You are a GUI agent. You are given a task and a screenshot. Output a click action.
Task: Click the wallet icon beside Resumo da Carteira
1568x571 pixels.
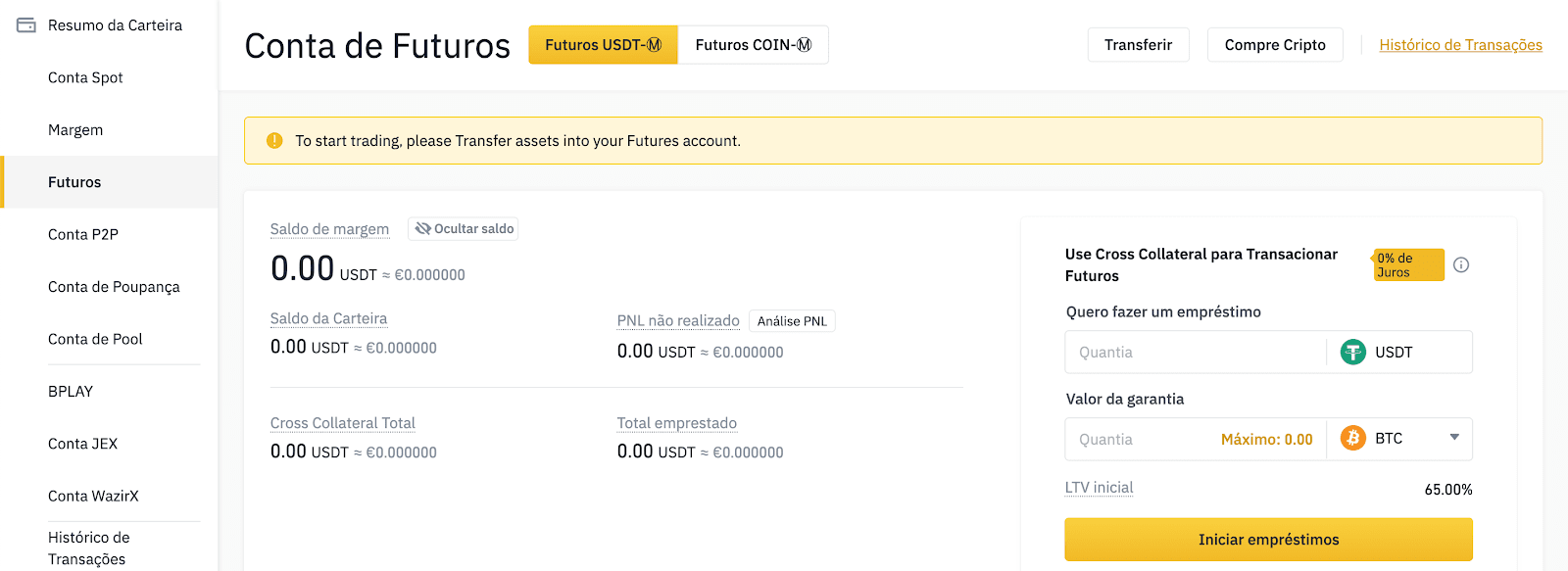(26, 25)
